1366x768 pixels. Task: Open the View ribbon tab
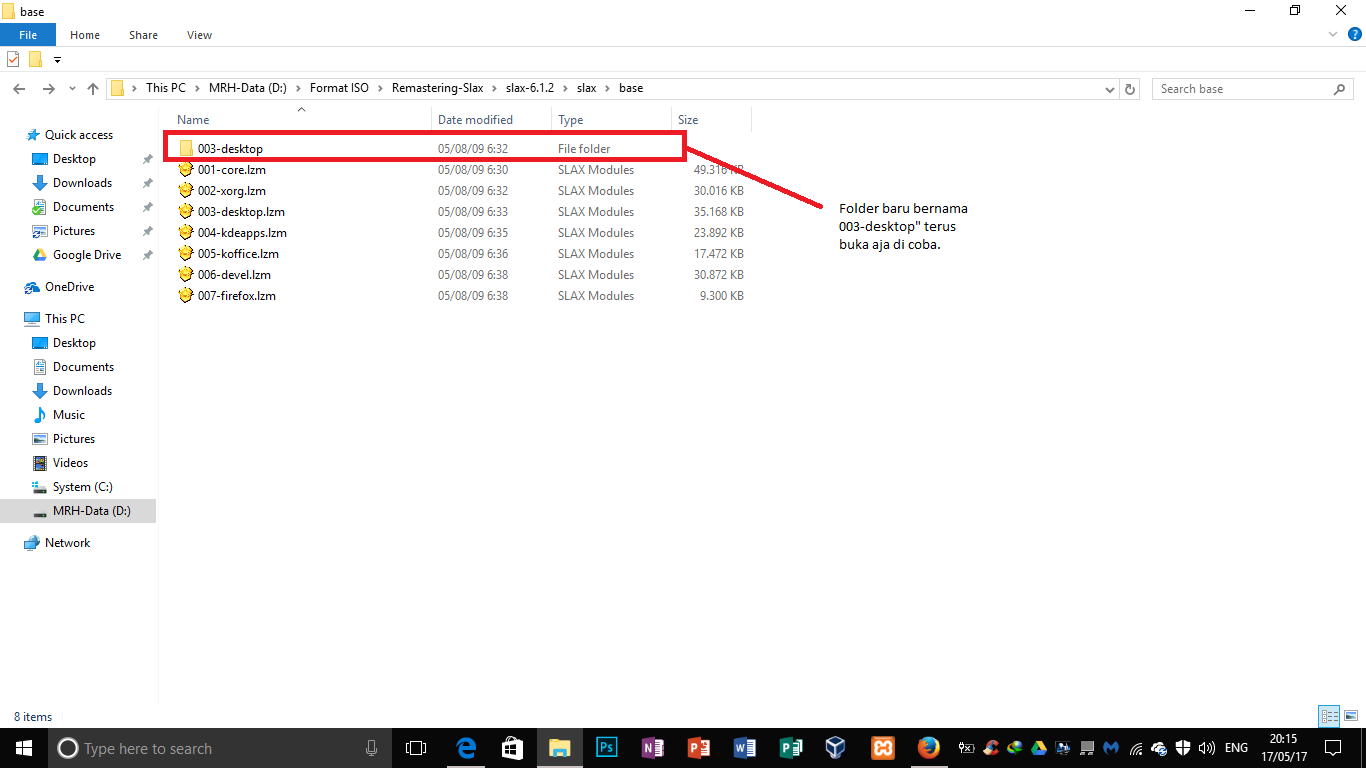(x=200, y=35)
